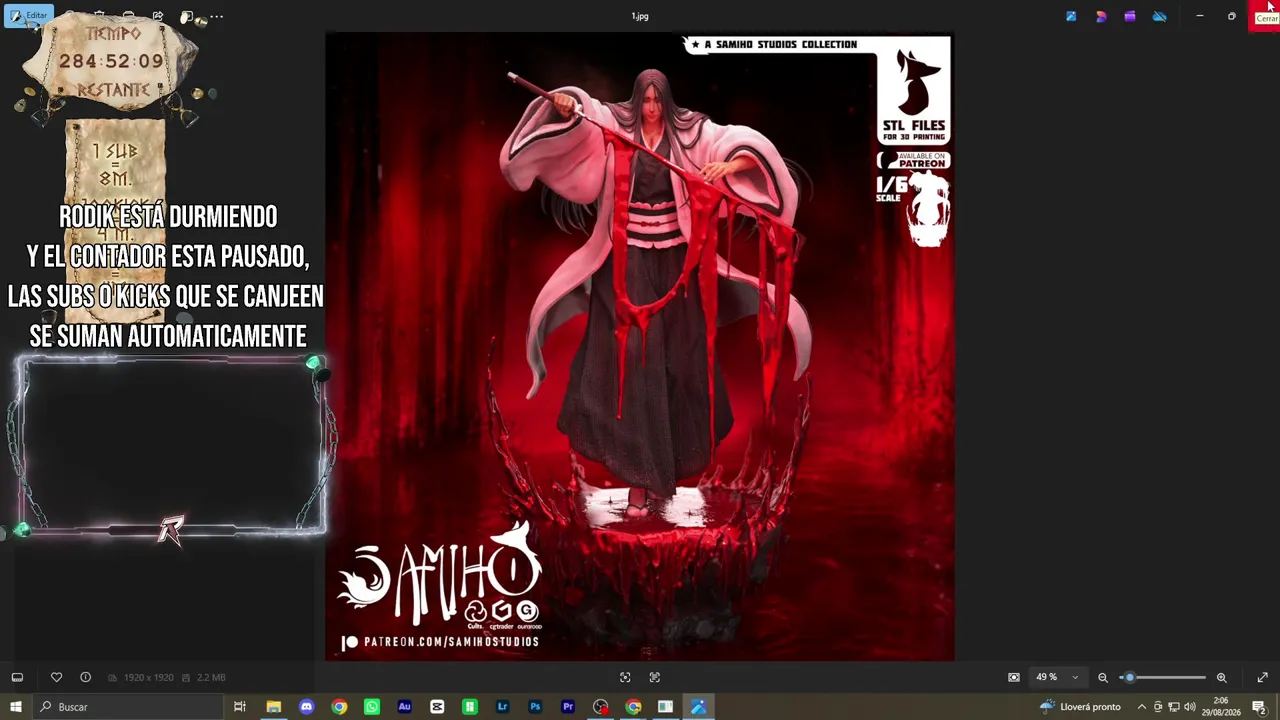Click the displayed Samiho statue image
The height and width of the screenshot is (720, 1280).
(640, 346)
